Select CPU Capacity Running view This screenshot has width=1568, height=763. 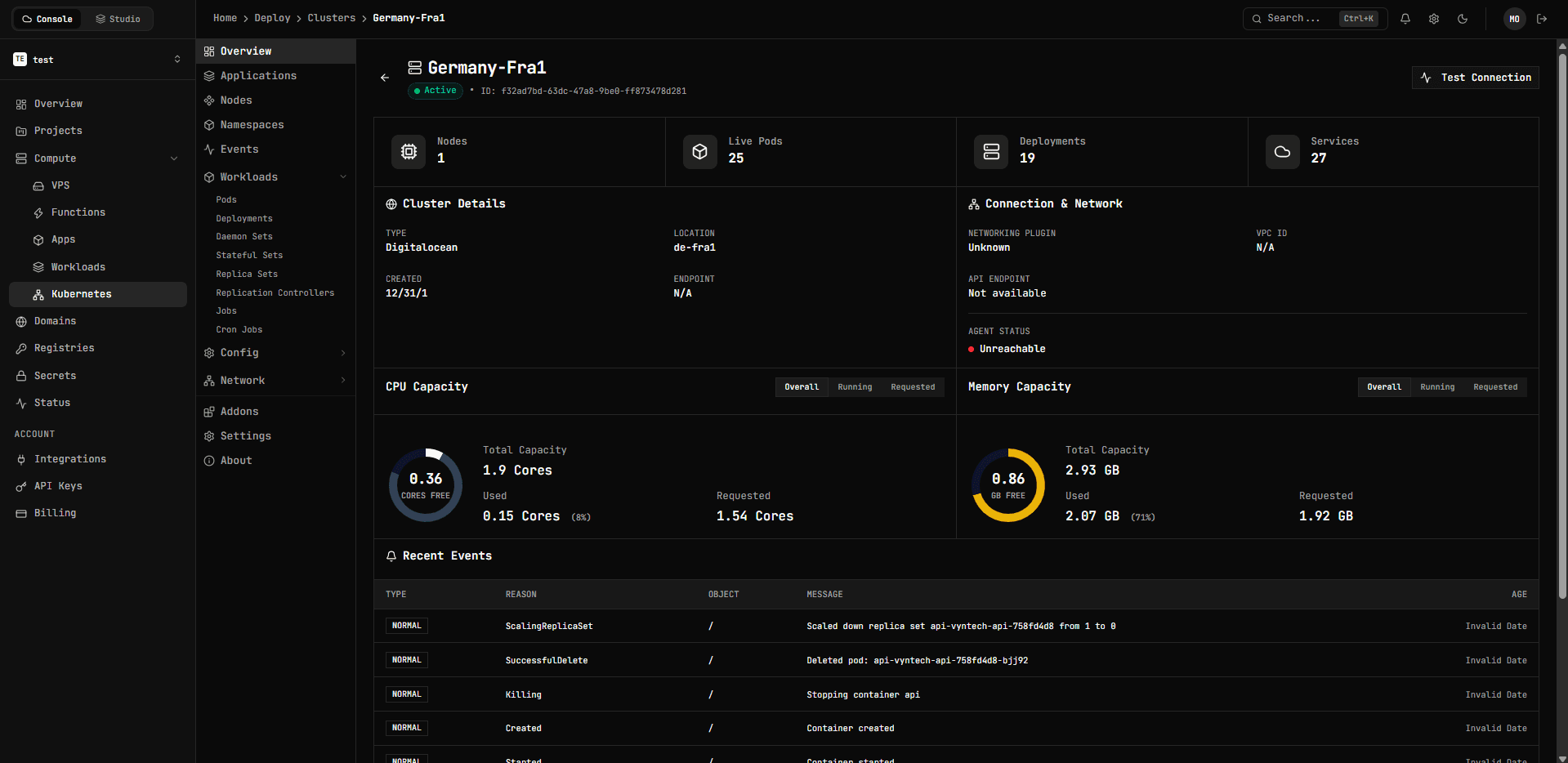pos(855,387)
